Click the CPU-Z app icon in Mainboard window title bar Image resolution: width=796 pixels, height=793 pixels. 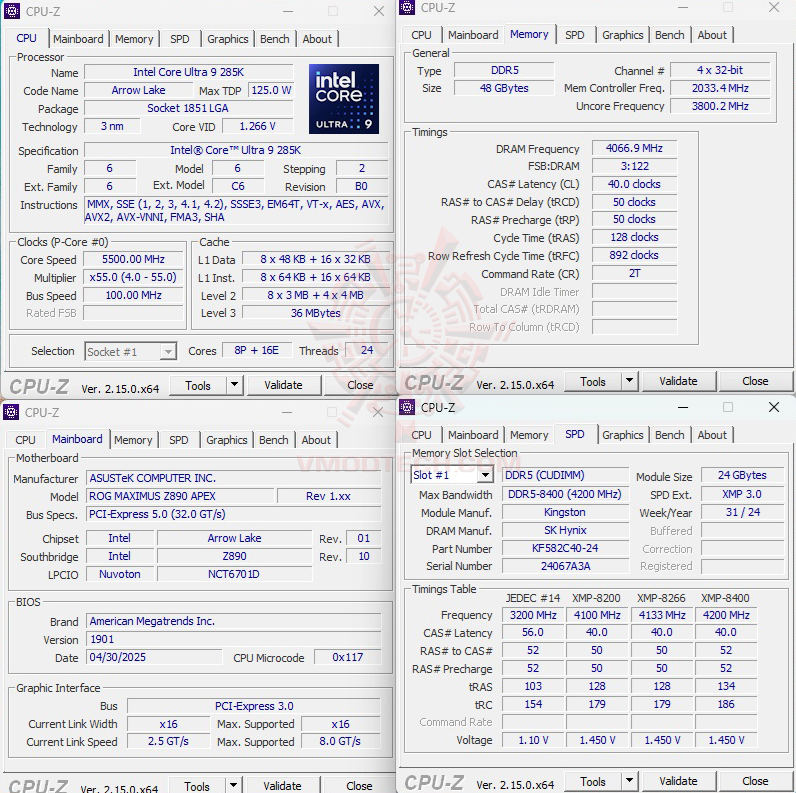tap(11, 412)
